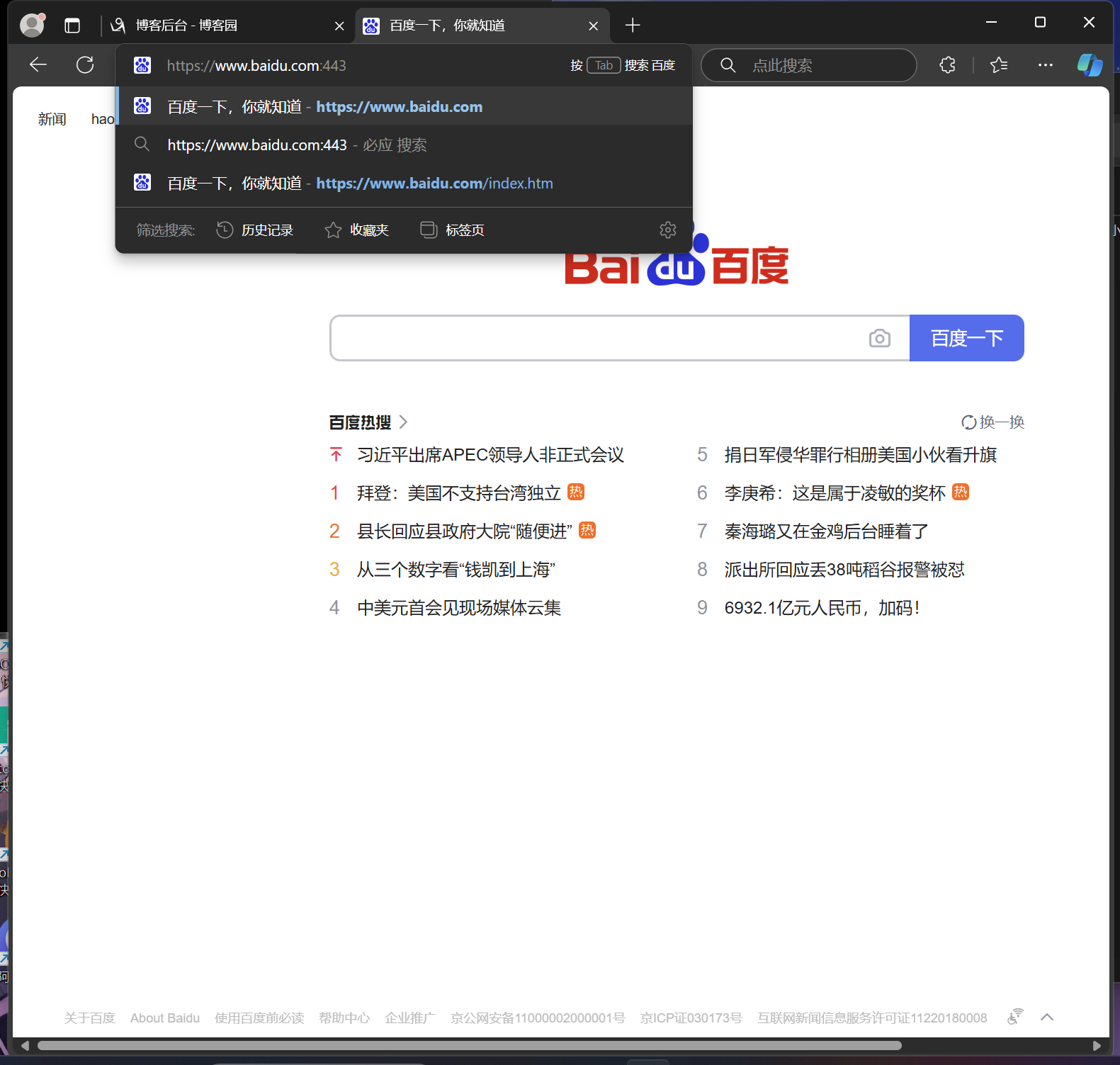Open a new tab with plus icon
1120x1065 pixels.
(x=633, y=26)
